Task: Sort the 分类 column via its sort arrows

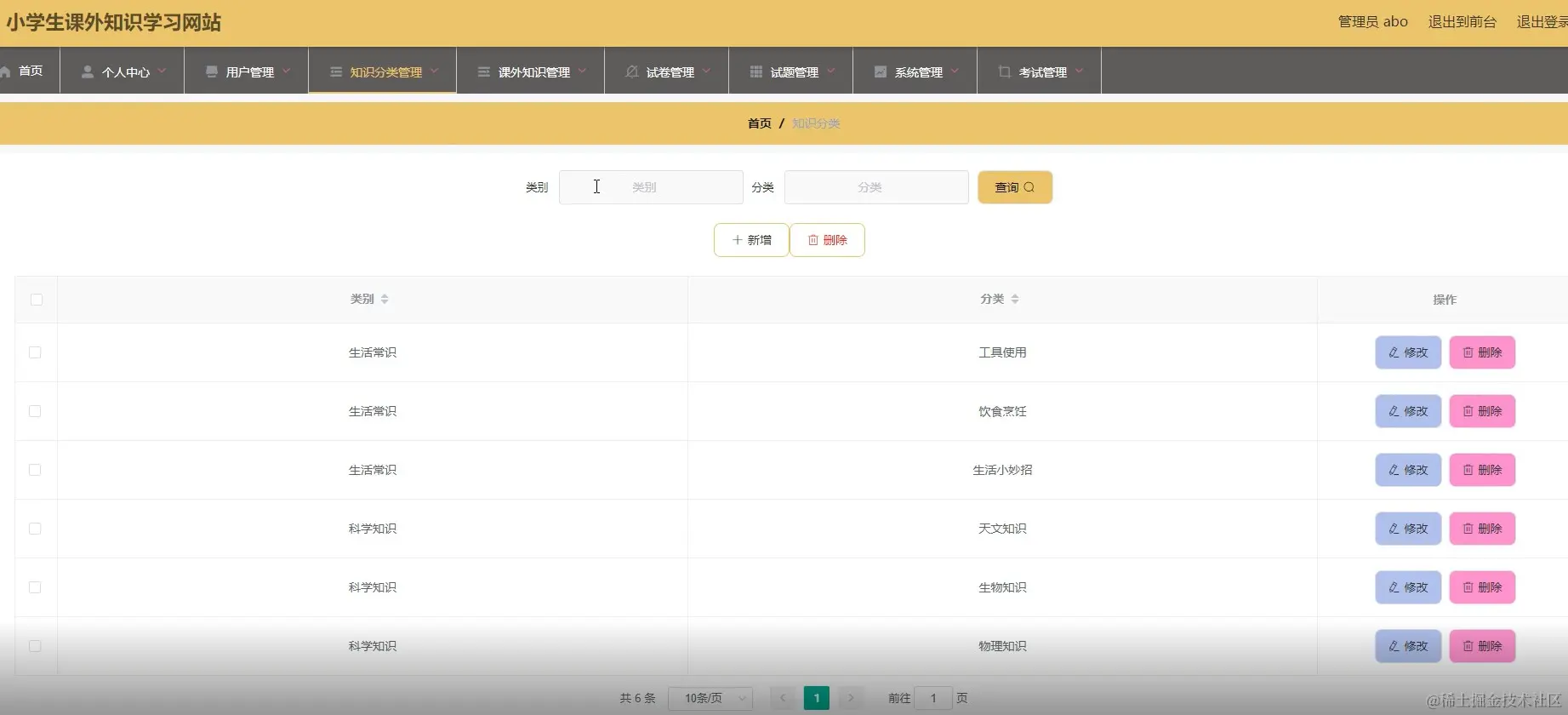Action: coord(1015,299)
